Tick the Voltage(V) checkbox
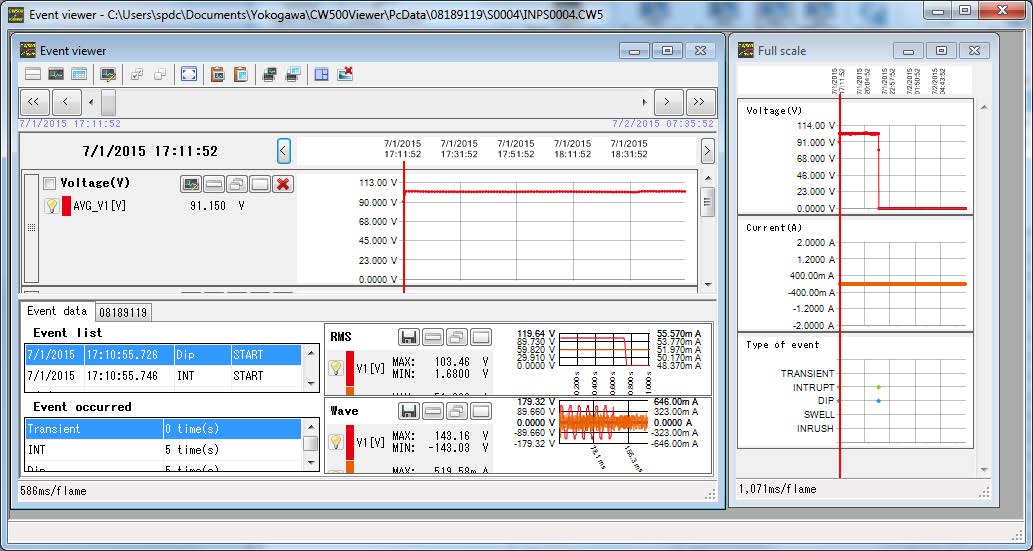The width and height of the screenshot is (1033, 551). point(49,183)
